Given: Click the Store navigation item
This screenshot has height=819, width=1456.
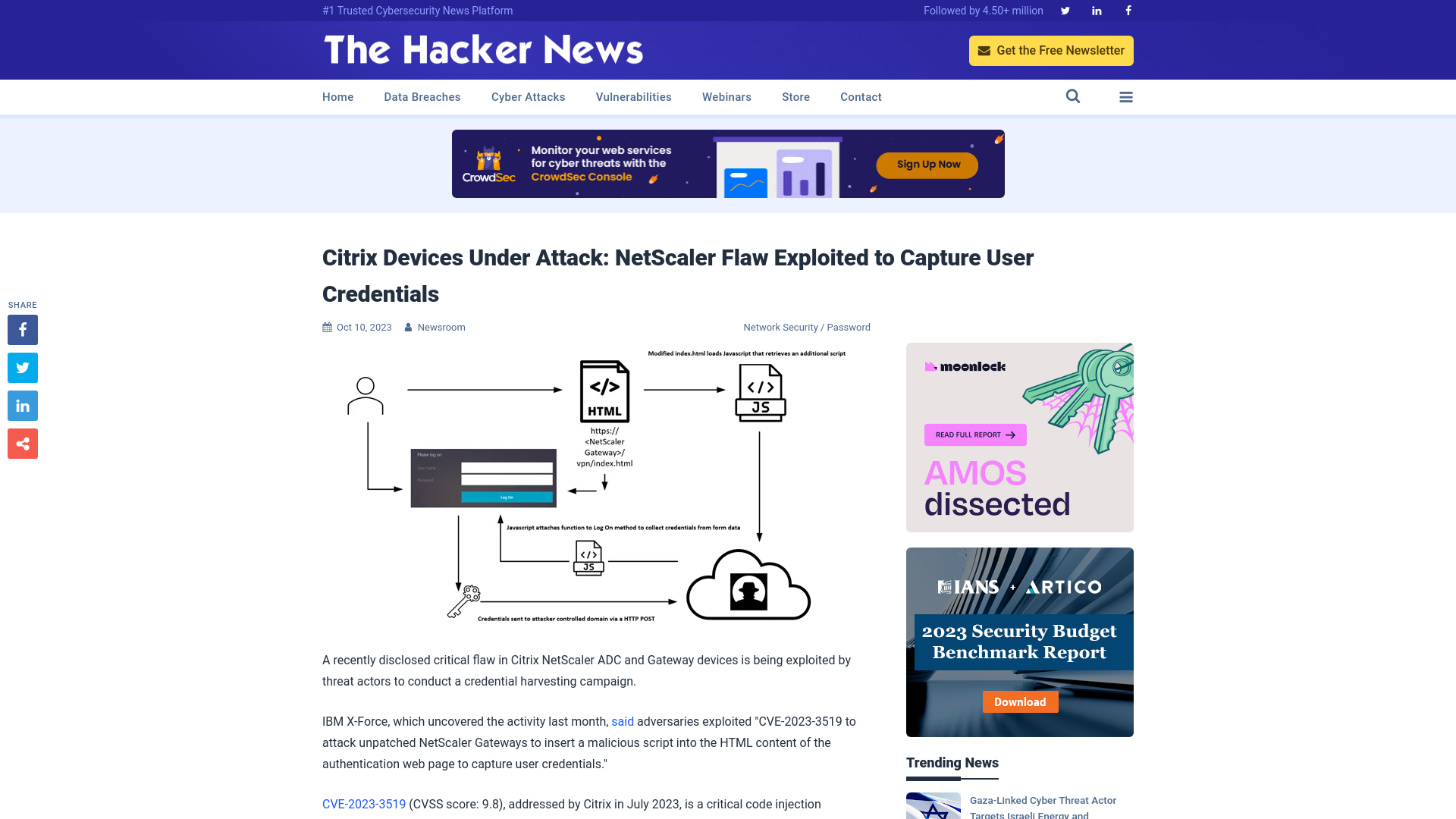Looking at the screenshot, I should click(795, 97).
